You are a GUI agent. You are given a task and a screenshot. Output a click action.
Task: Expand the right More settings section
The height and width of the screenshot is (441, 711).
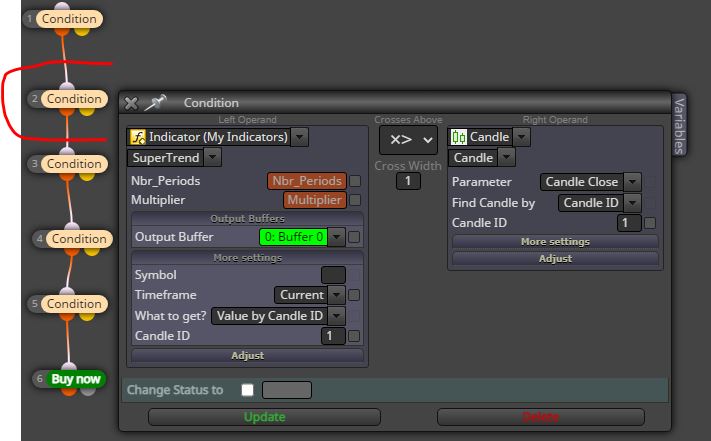pyautogui.click(x=555, y=242)
